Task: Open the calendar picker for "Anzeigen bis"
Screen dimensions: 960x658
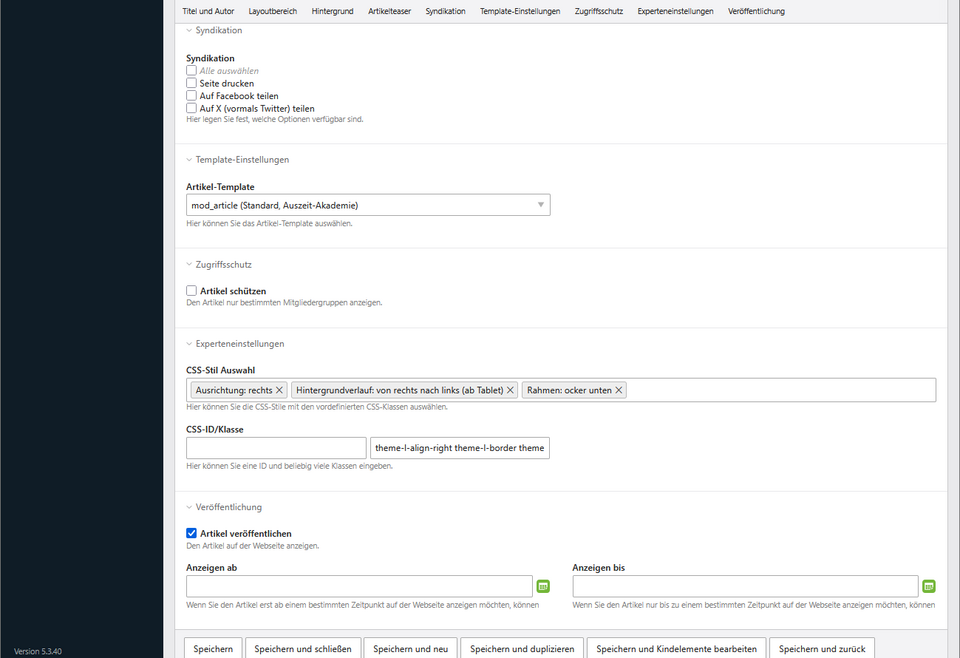Action: [x=928, y=586]
